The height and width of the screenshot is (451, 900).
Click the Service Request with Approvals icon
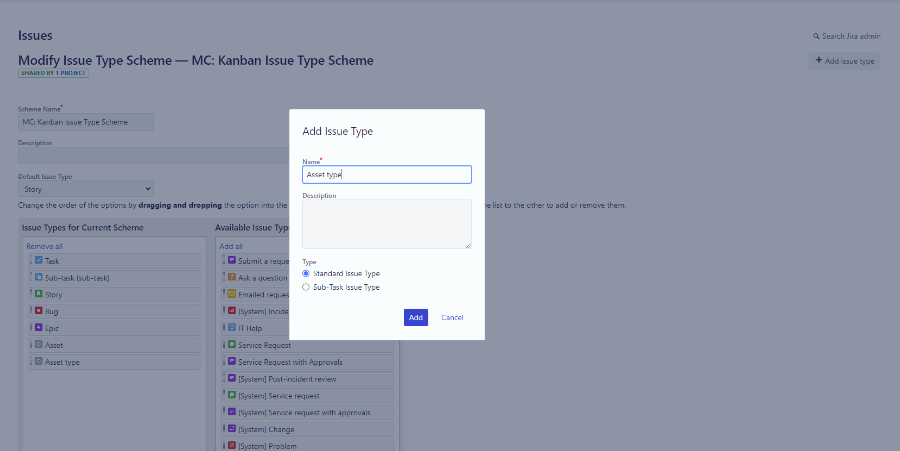point(231,361)
